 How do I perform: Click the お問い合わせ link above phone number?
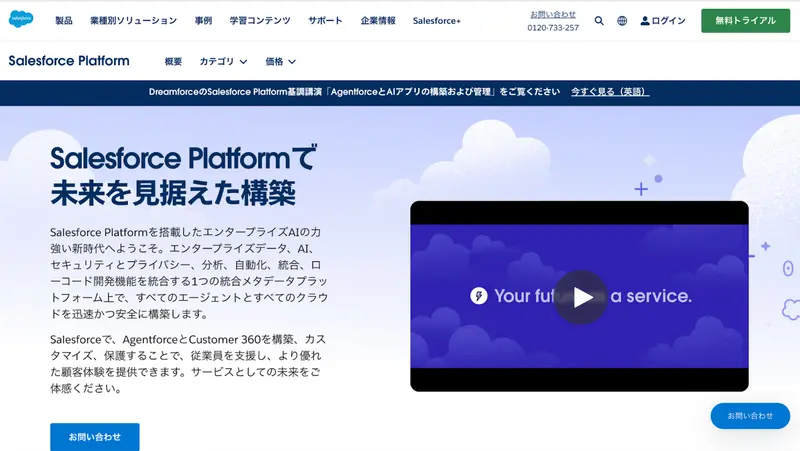pos(553,14)
